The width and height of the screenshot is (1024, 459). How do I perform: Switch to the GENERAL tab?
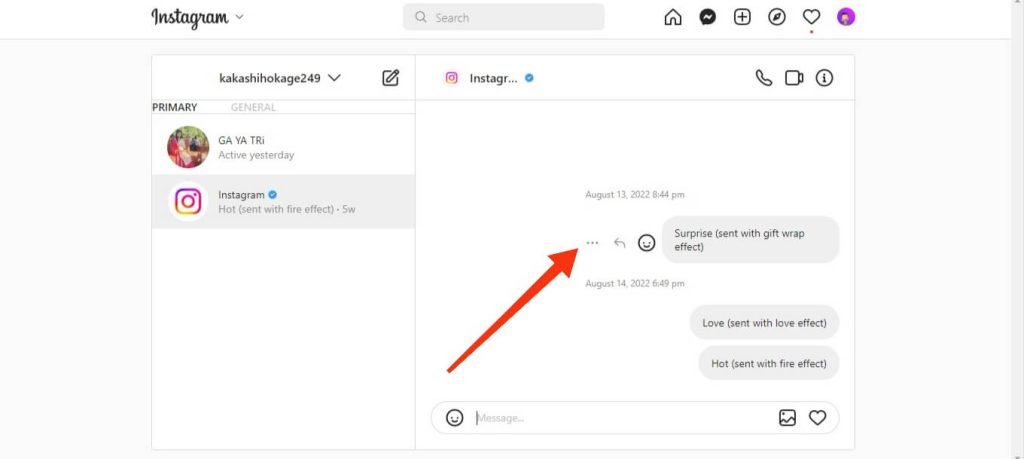[253, 107]
